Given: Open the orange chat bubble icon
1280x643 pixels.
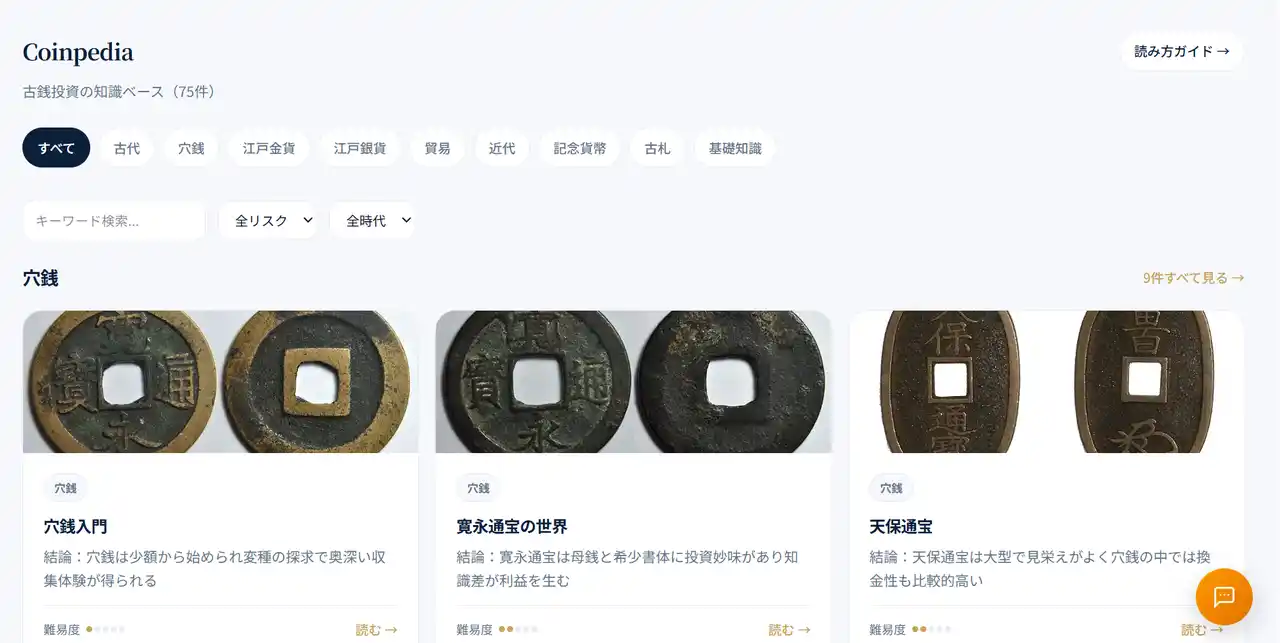Looking at the screenshot, I should coord(1224,597).
